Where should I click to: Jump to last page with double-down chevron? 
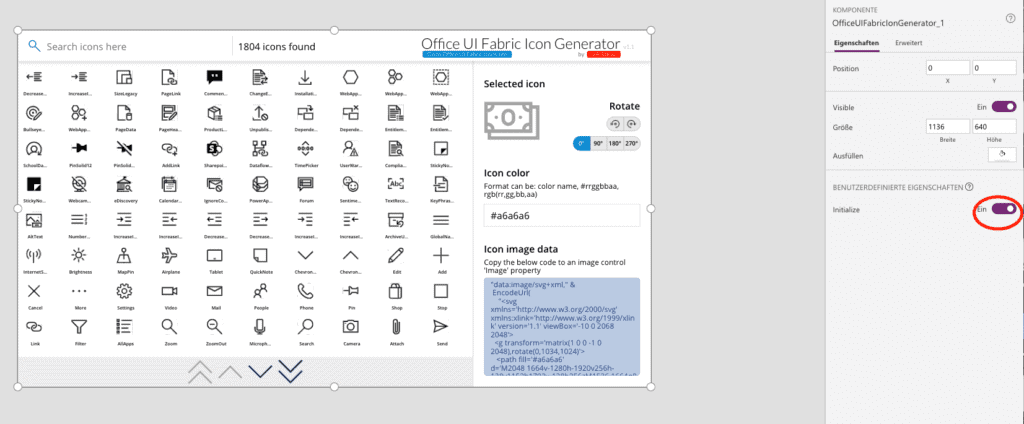(290, 371)
